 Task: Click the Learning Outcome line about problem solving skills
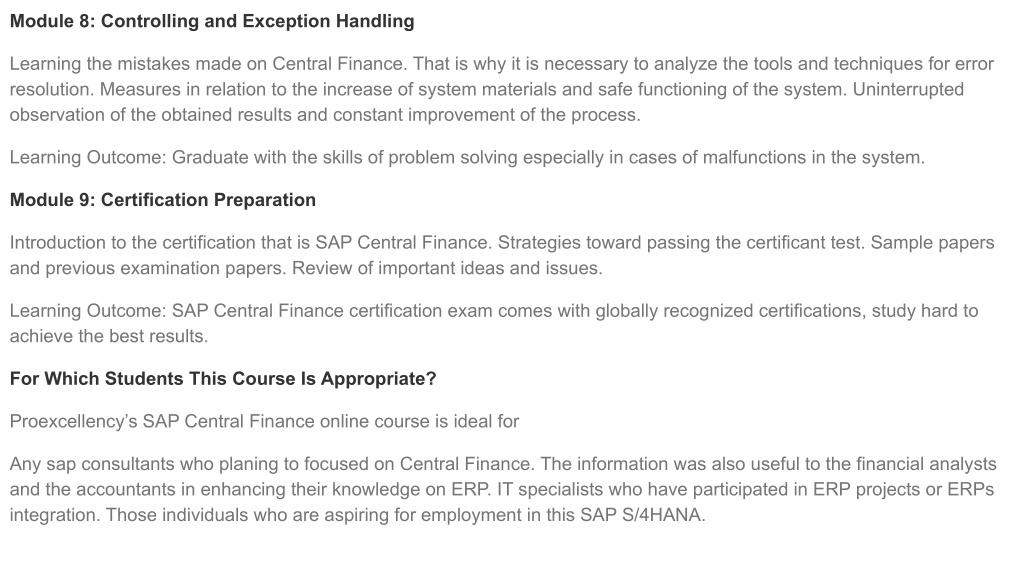point(467,157)
